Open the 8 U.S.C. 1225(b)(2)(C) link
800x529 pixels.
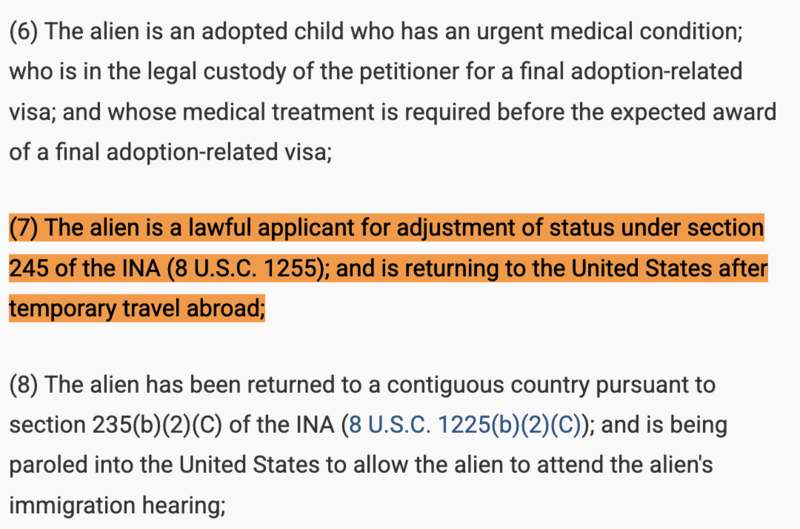464,425
